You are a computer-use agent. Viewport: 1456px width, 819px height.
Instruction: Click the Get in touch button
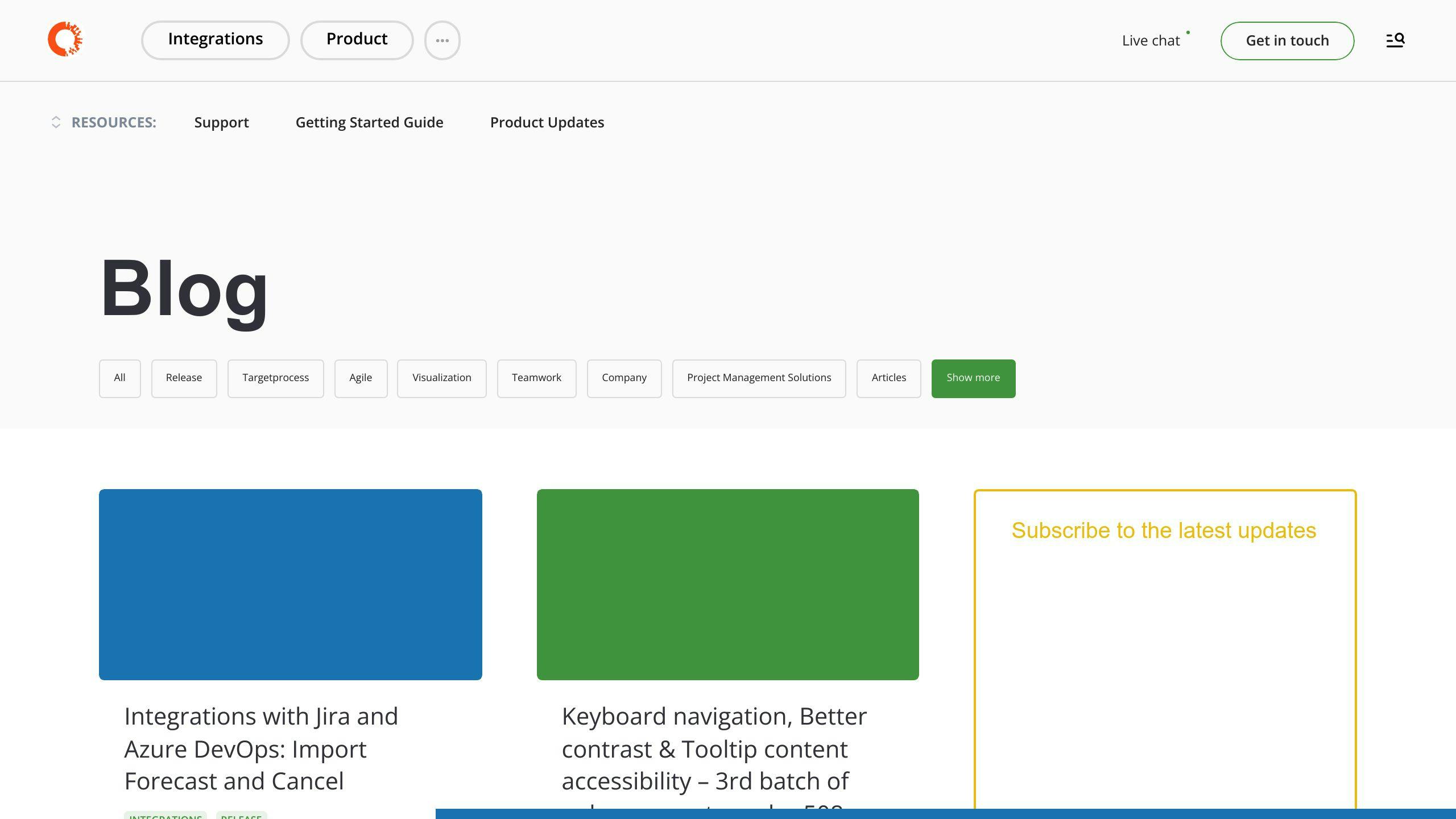point(1287,40)
